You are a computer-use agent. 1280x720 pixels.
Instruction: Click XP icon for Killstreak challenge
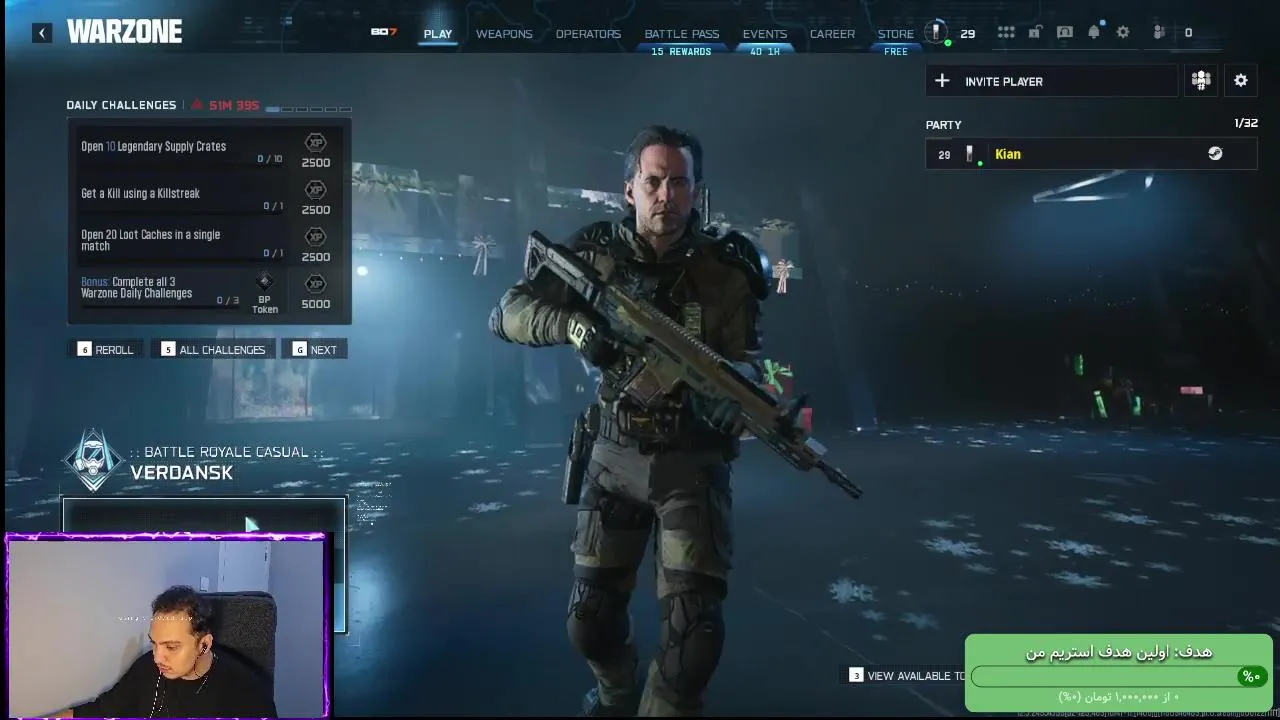315,190
